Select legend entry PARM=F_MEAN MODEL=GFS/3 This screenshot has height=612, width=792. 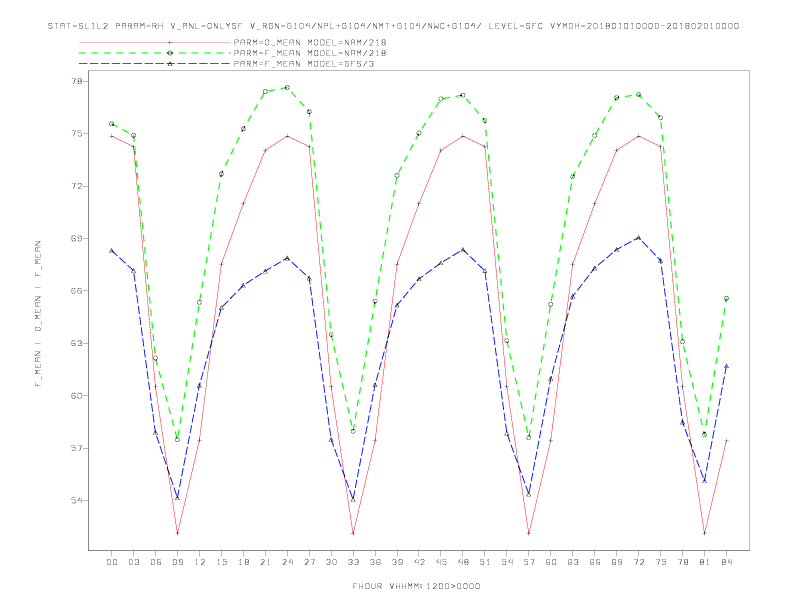[304, 64]
